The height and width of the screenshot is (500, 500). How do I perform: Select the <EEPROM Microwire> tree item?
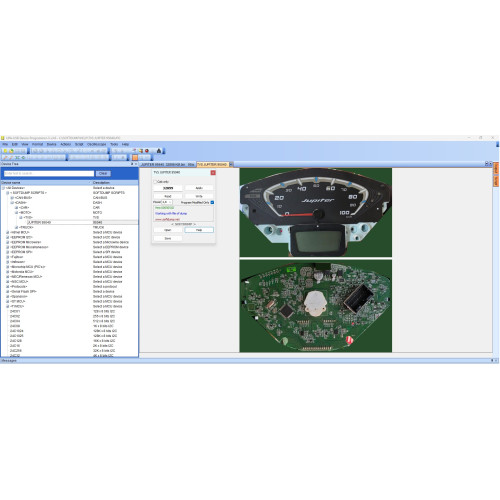point(26,242)
